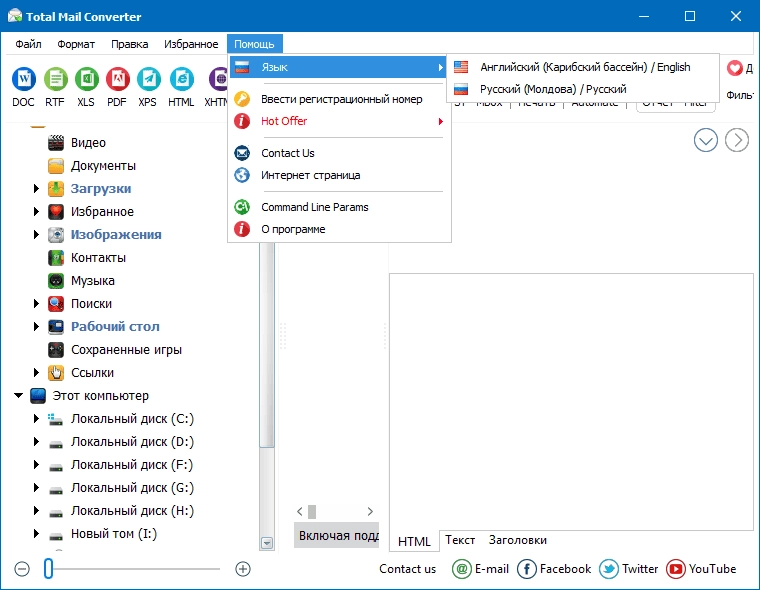
Task: Select the Поиски folder
Action: pos(91,304)
